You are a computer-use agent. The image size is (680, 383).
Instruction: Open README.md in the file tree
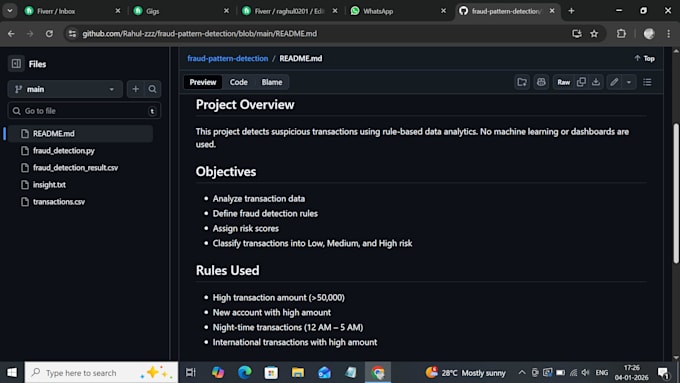80,134
